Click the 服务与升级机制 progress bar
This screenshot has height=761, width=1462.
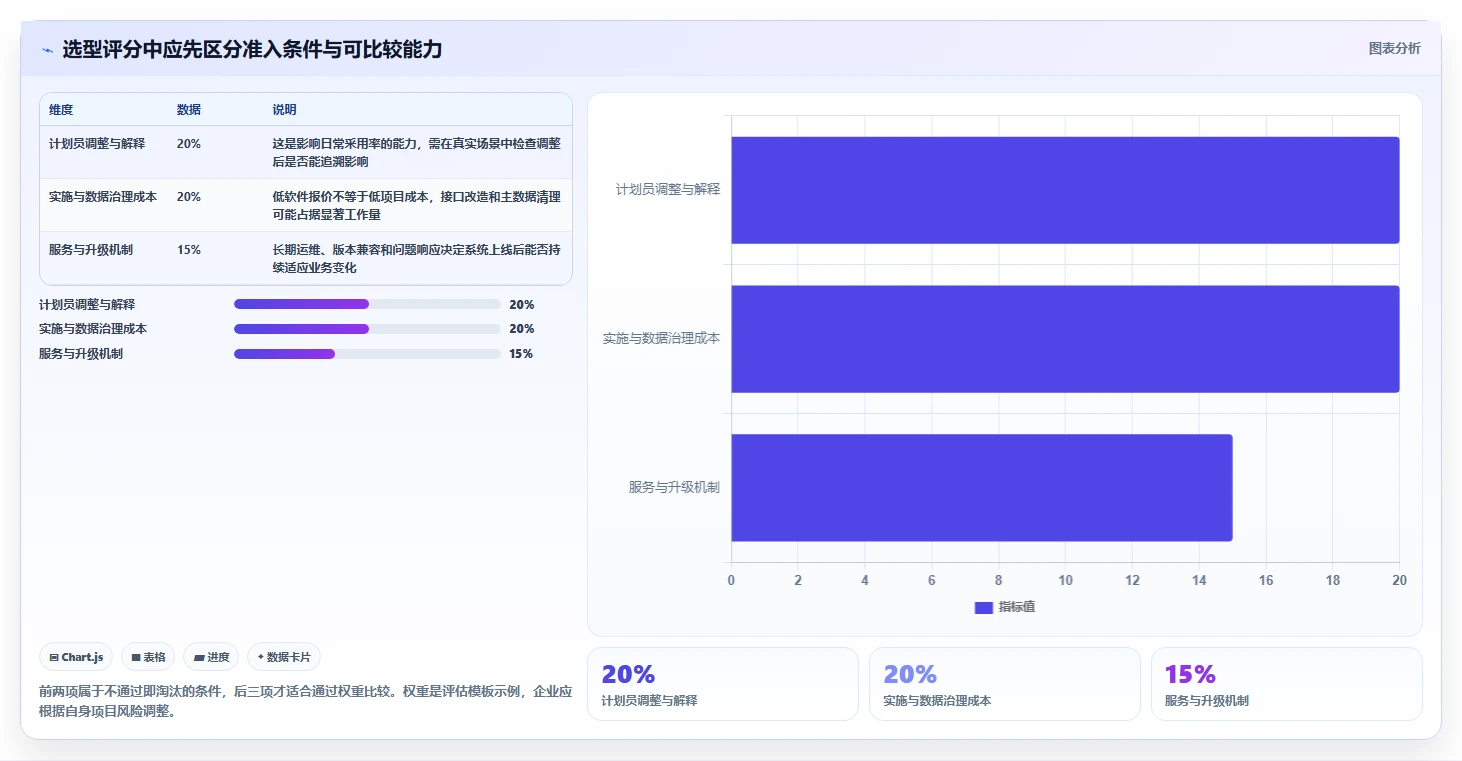[367, 354]
